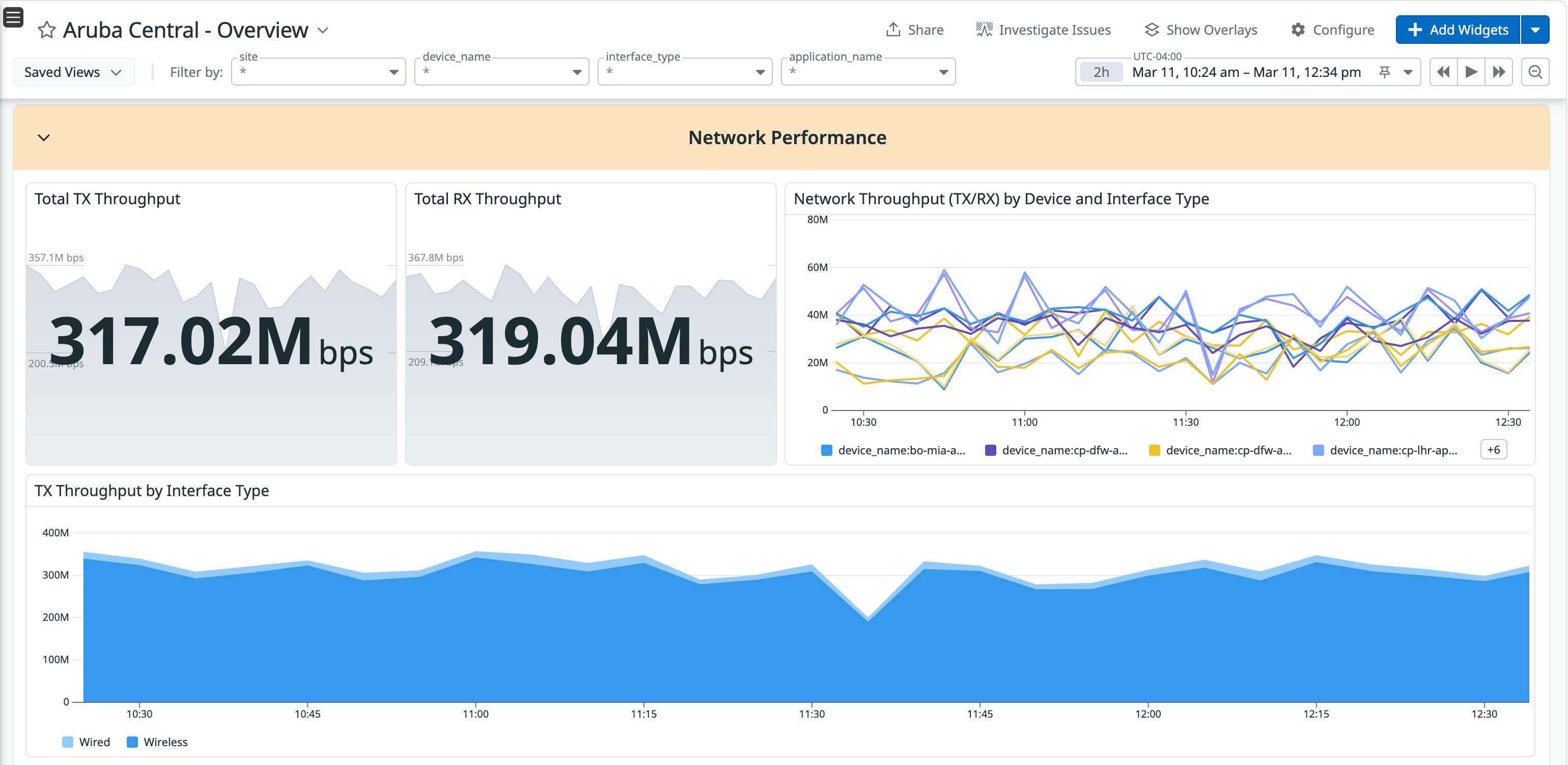Click the fast-forward time navigation icon

[1500, 71]
